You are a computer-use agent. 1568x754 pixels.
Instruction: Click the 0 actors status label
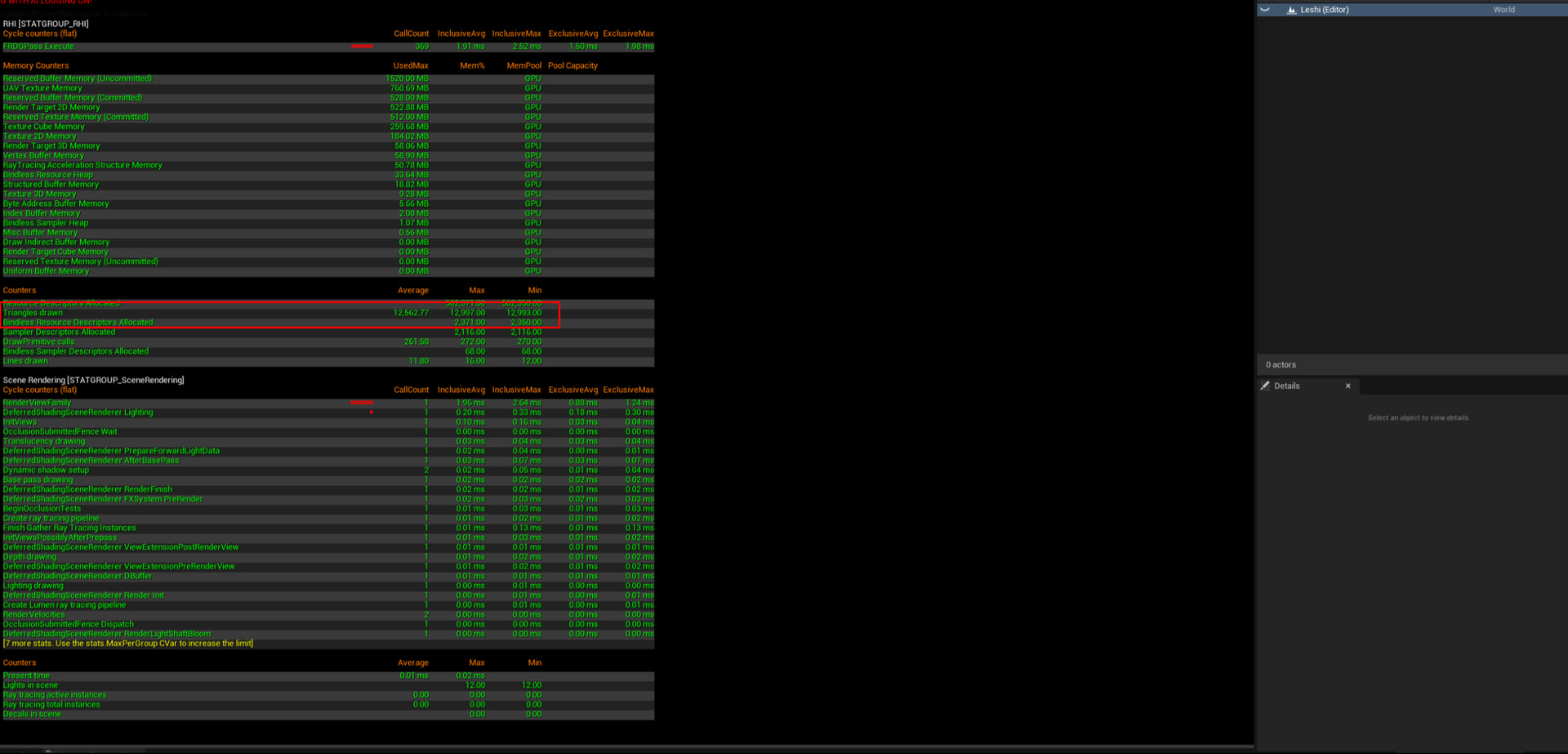pyautogui.click(x=1280, y=364)
